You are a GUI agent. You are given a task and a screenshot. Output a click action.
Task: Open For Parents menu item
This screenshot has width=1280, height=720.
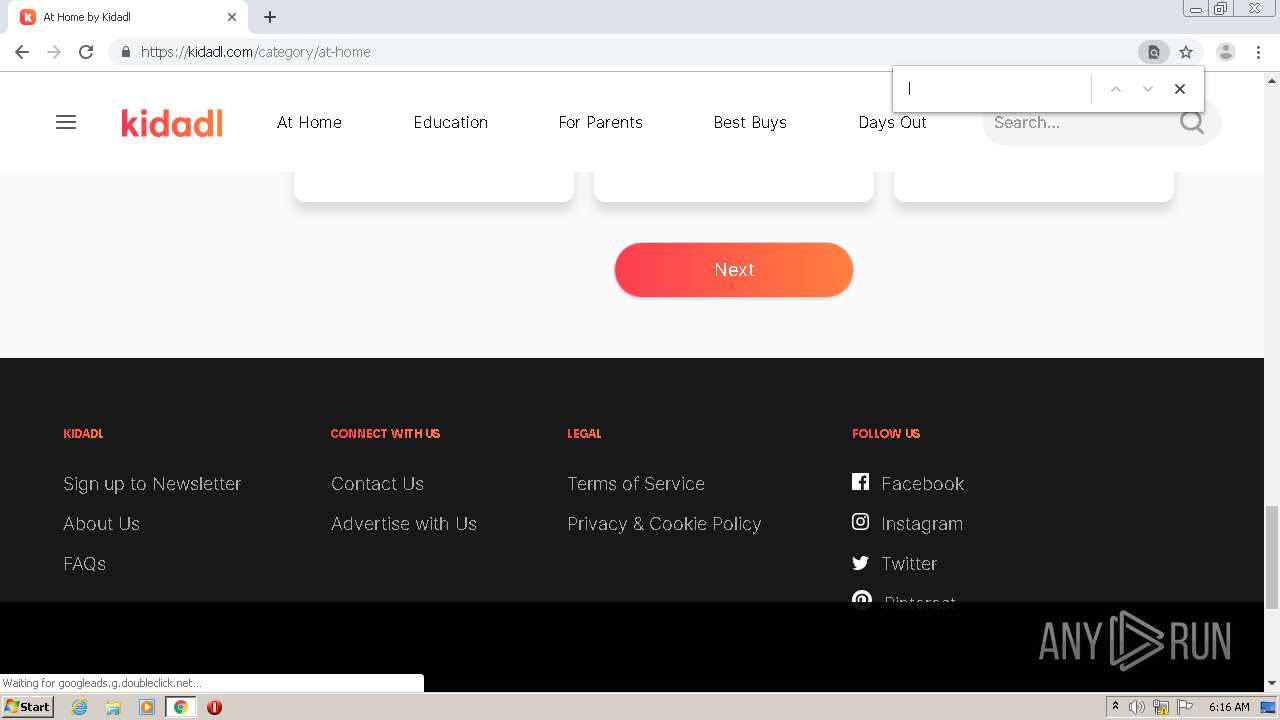(x=601, y=122)
